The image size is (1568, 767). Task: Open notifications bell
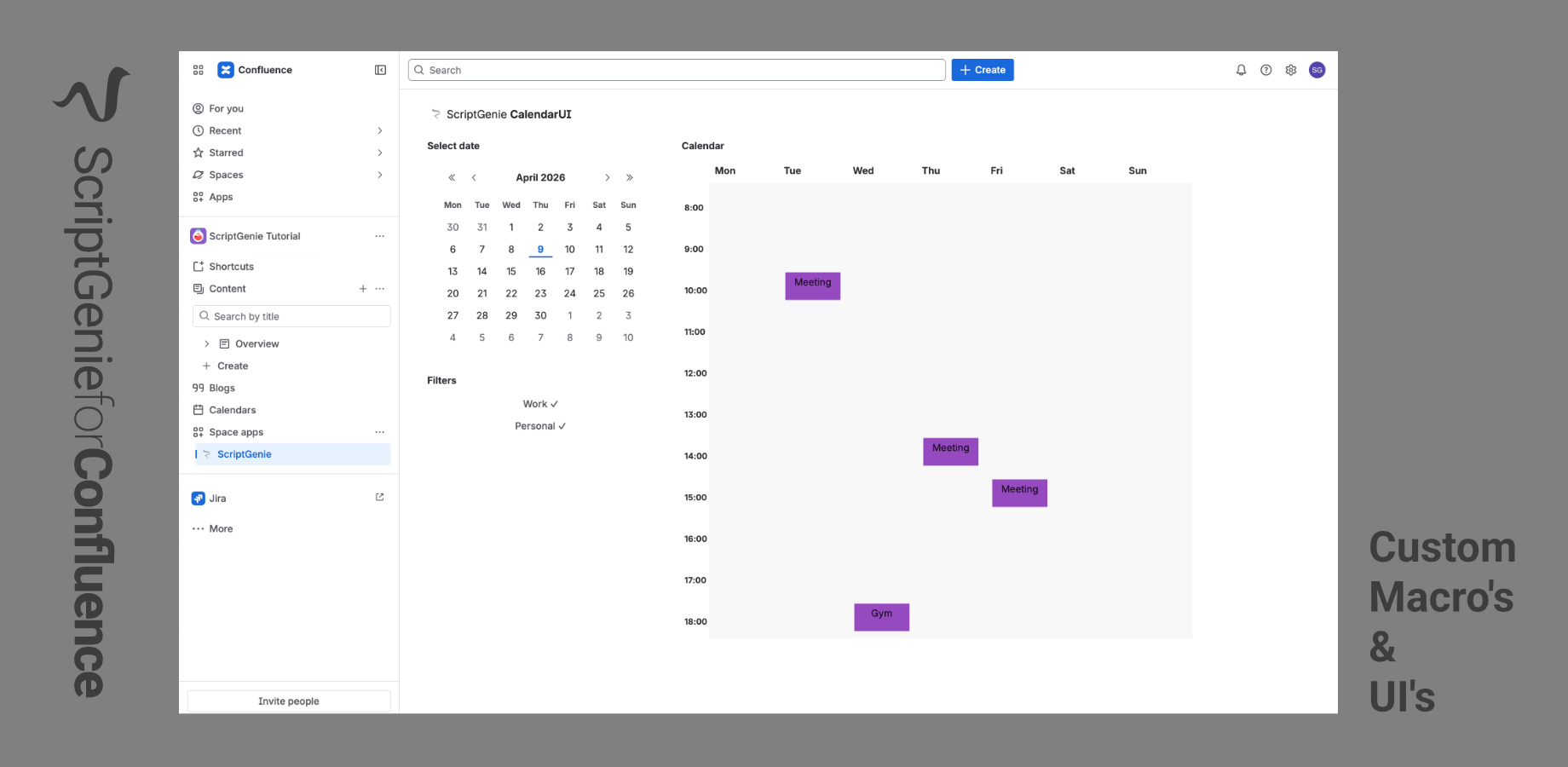pos(1241,70)
